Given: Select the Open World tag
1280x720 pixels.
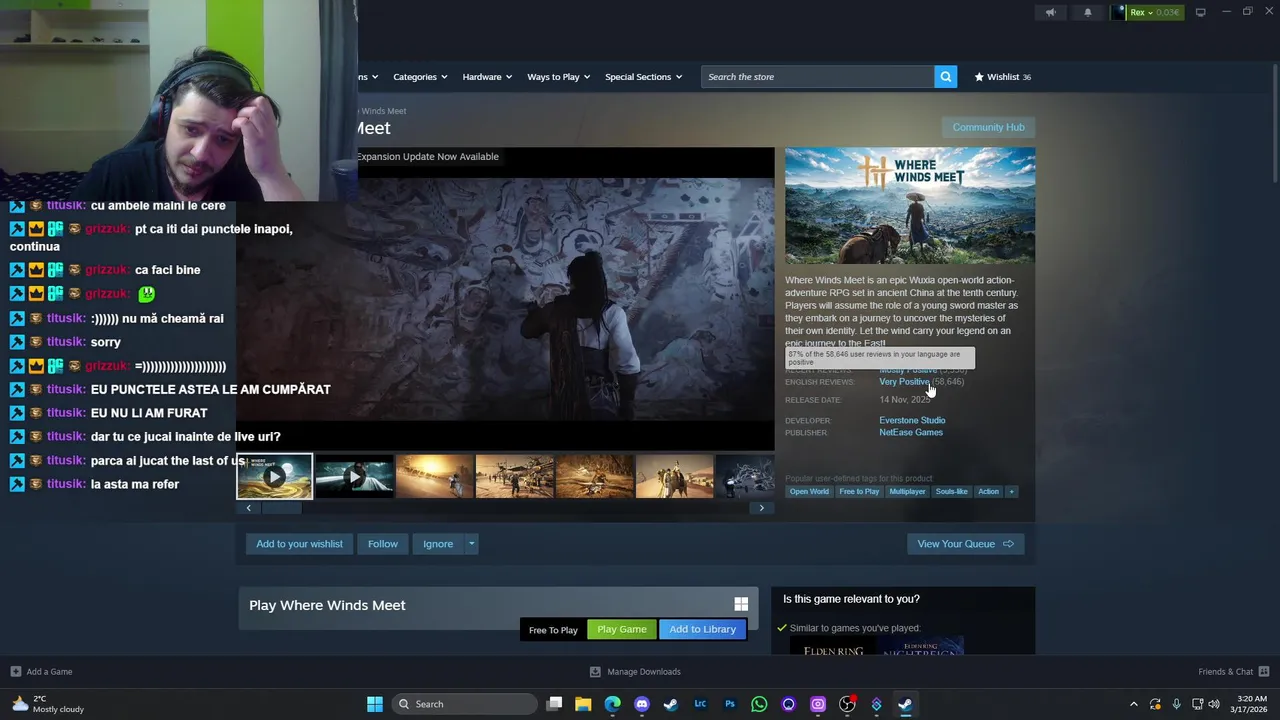Looking at the screenshot, I should (809, 491).
